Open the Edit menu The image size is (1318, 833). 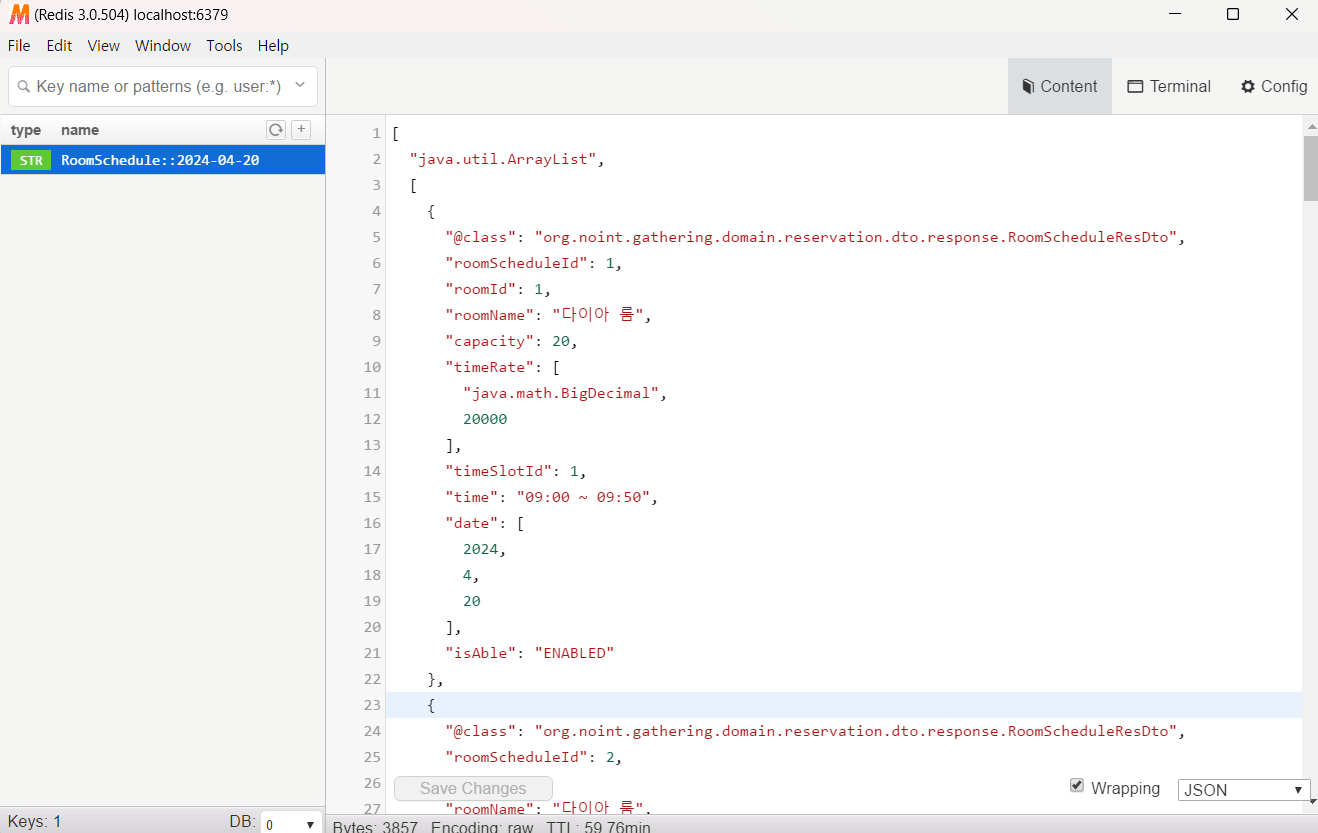click(59, 46)
